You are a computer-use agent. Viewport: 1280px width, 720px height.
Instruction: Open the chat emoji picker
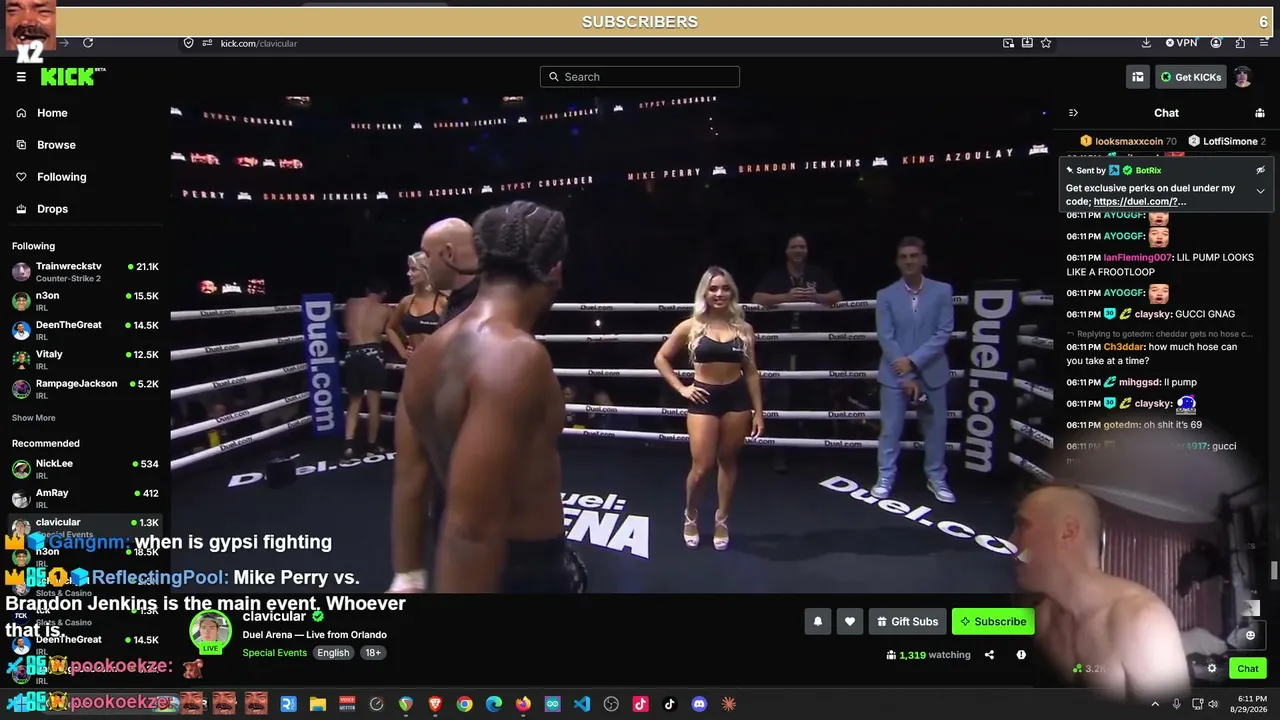point(1250,635)
